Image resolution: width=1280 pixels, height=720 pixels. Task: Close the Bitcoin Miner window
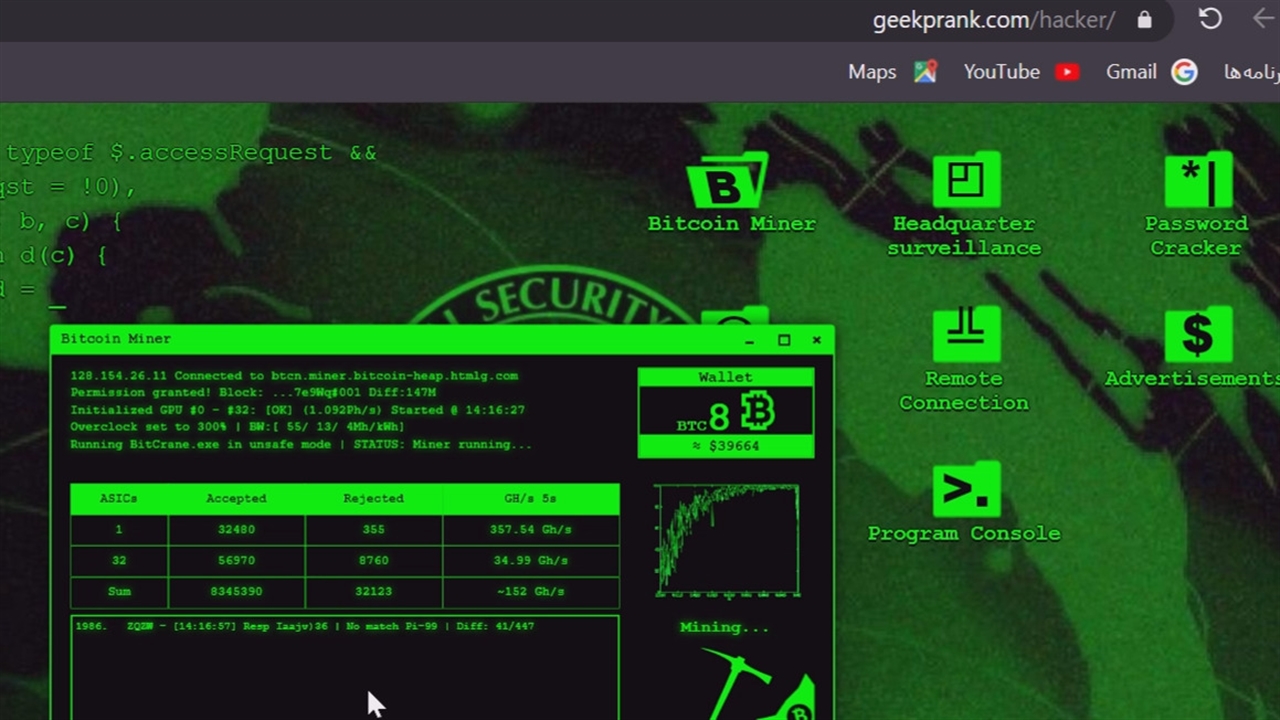tap(816, 340)
